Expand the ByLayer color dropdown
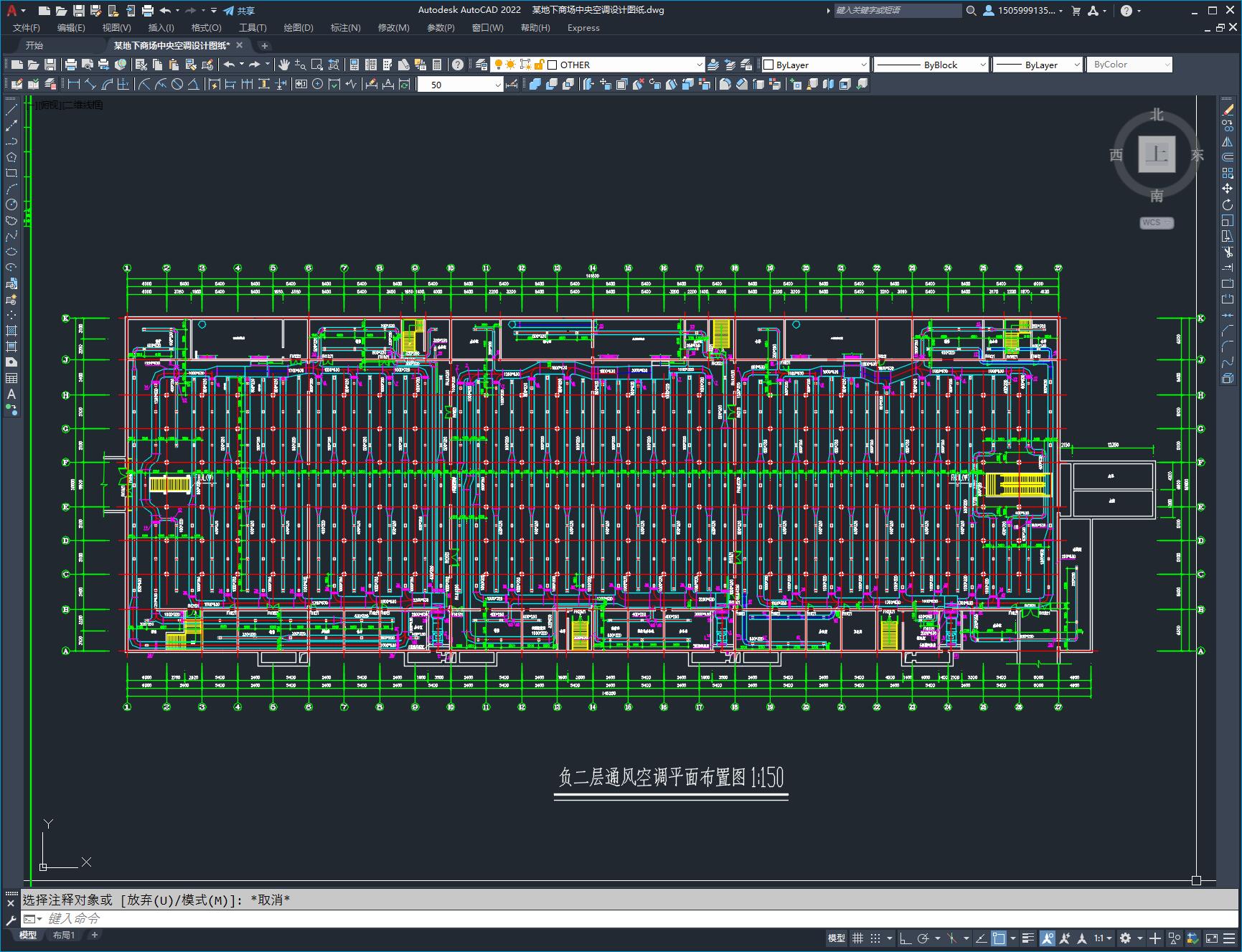1242x952 pixels. [x=863, y=65]
